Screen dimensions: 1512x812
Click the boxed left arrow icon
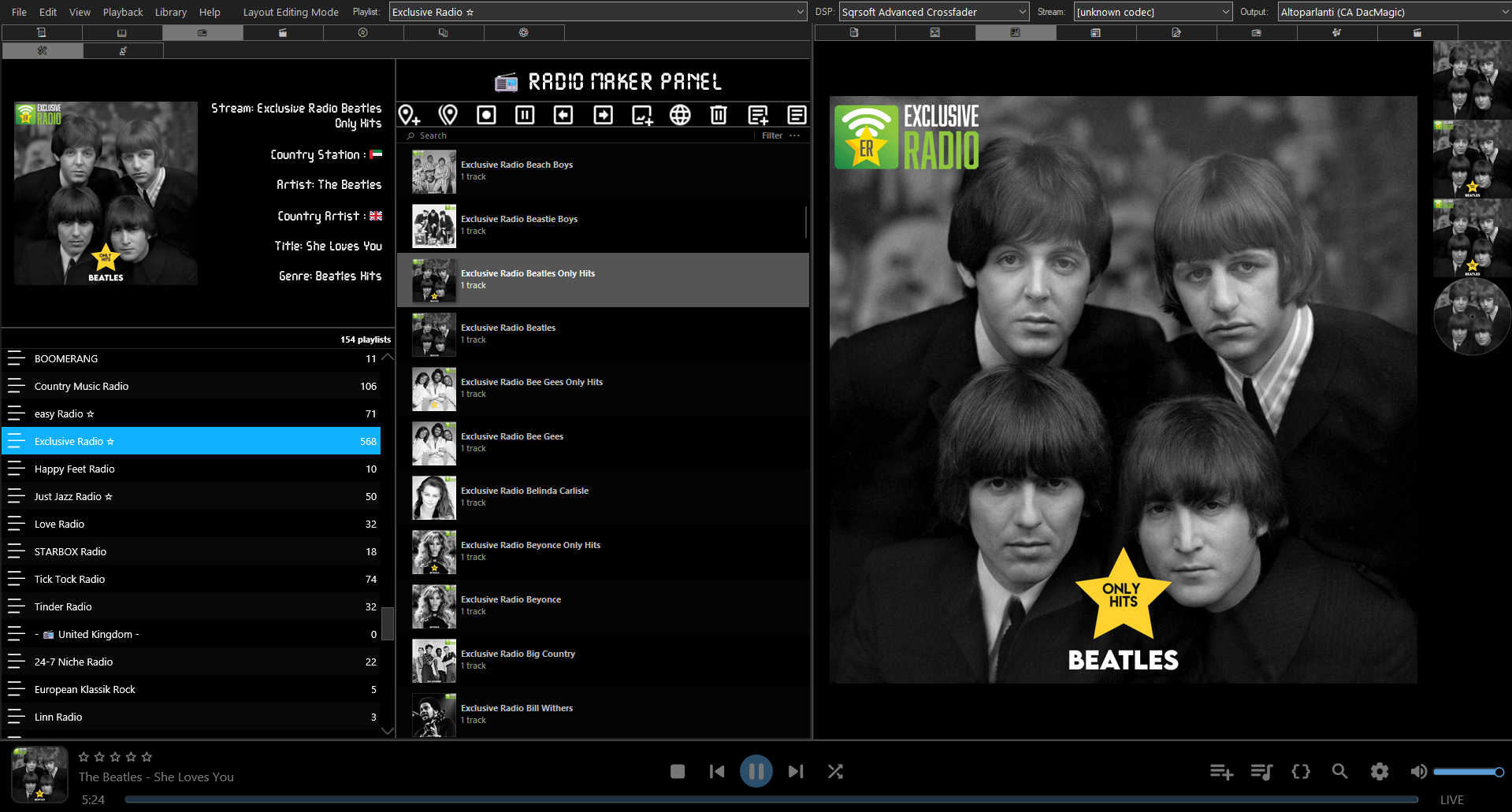tap(563, 115)
